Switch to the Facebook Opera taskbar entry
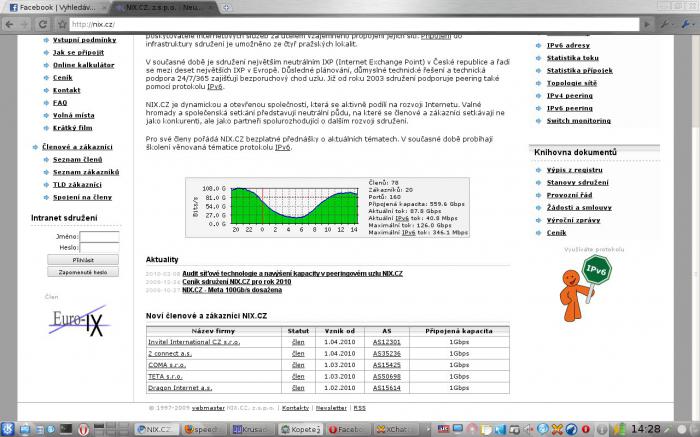This screenshot has height=437, width=700. [349, 429]
